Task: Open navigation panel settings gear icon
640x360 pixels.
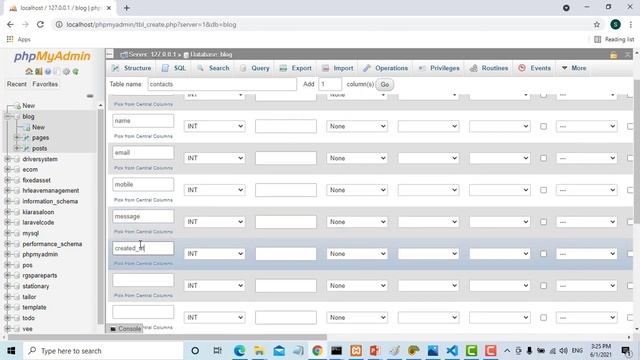Action: [66, 71]
